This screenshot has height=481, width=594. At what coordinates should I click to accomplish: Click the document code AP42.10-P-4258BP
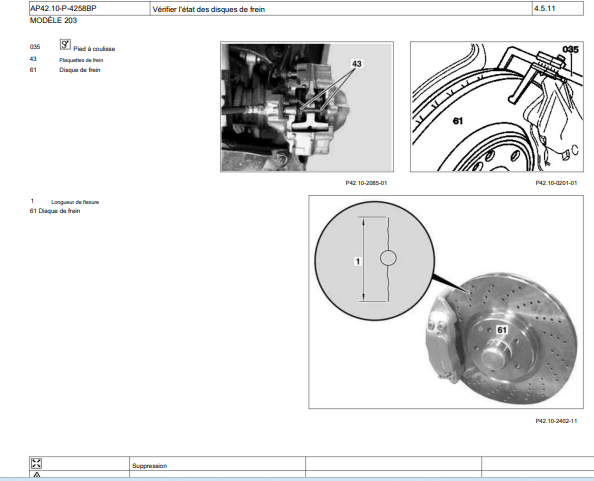(x=63, y=8)
